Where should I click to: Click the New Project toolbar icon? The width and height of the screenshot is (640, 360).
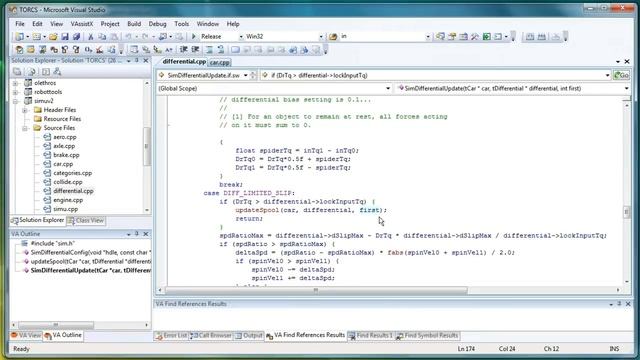point(19,37)
